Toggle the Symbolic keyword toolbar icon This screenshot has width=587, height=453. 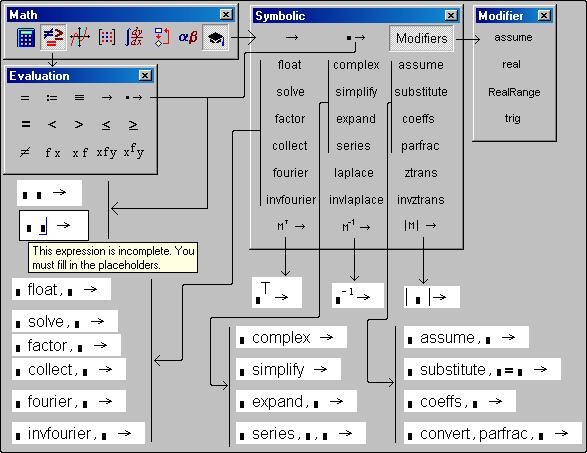tap(216, 37)
